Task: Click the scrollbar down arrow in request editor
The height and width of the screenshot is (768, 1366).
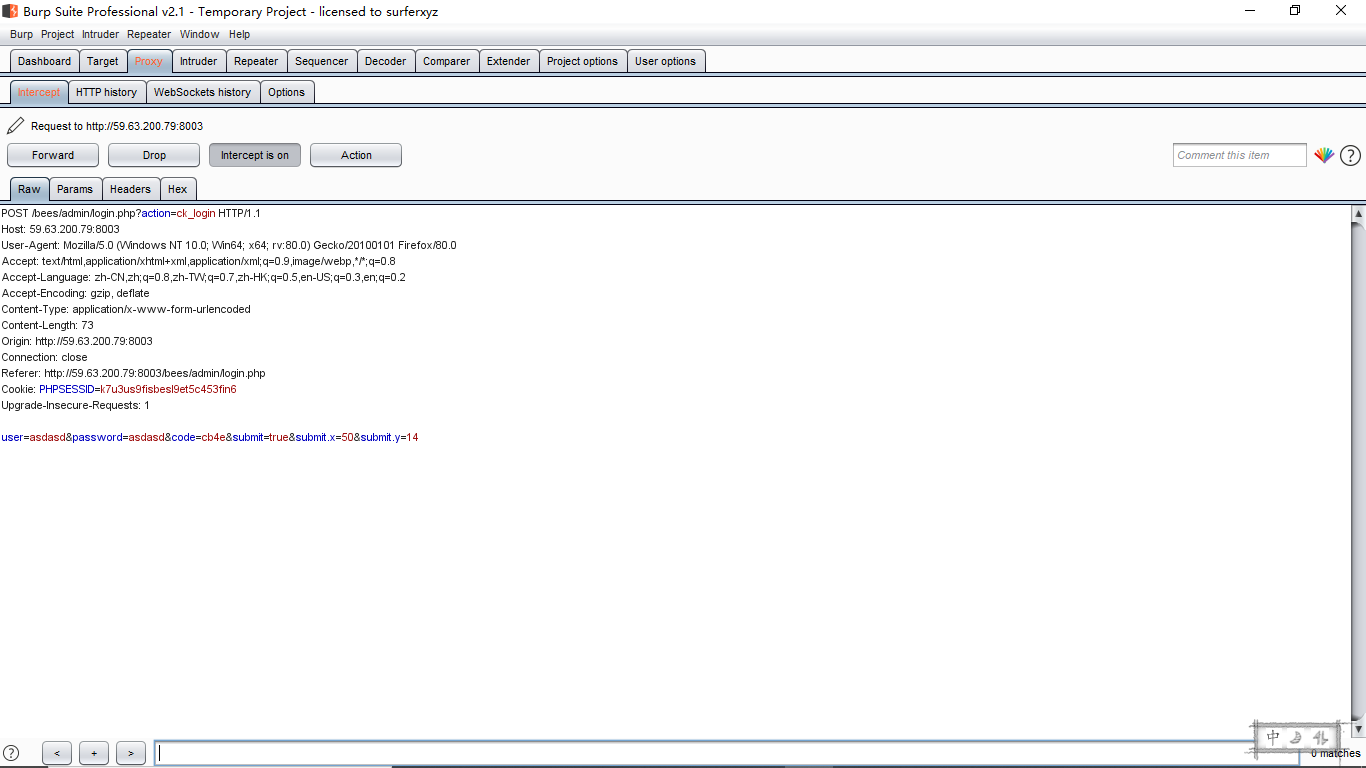Action: (1358, 729)
